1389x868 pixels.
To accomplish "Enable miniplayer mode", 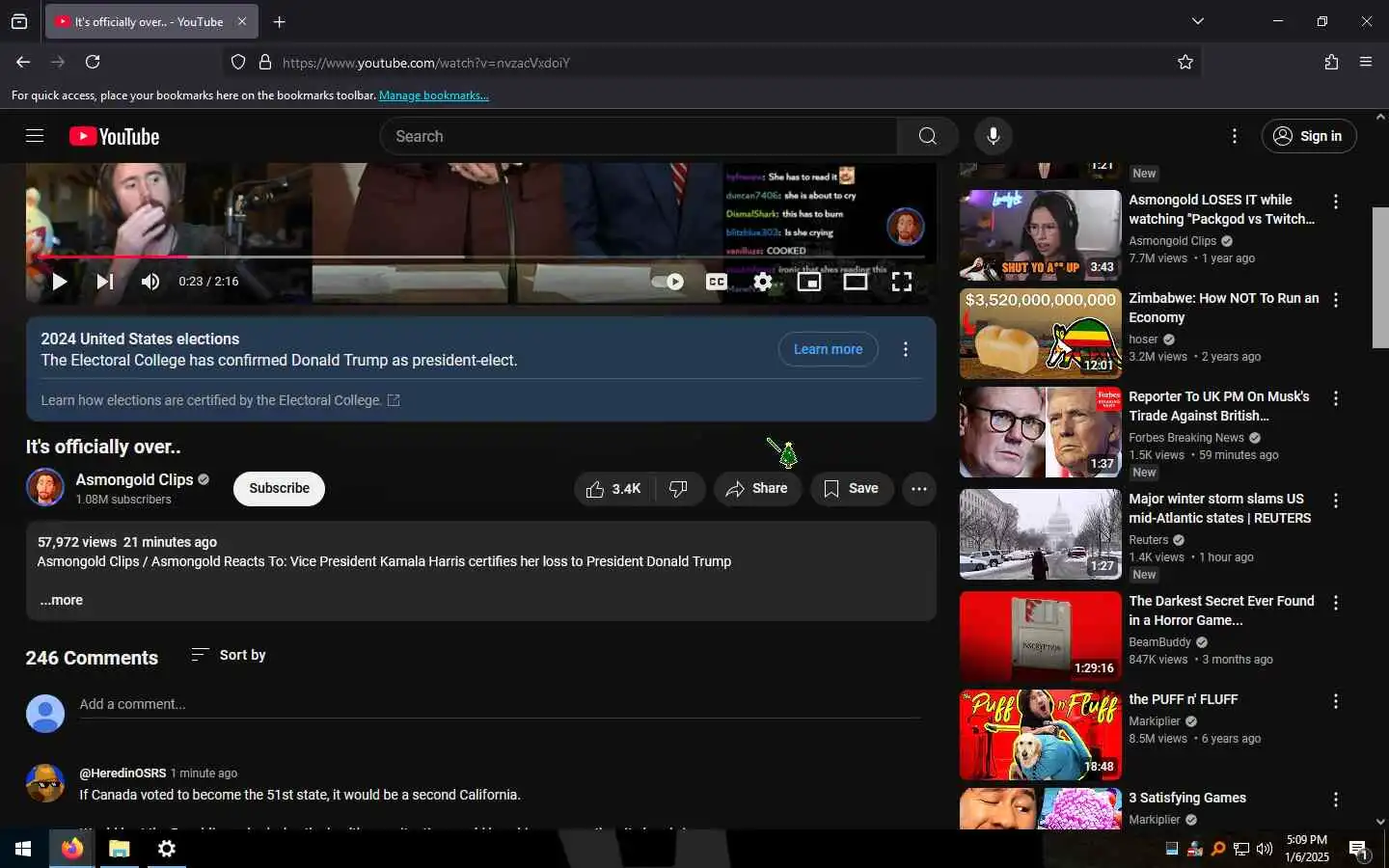I will coord(808,282).
